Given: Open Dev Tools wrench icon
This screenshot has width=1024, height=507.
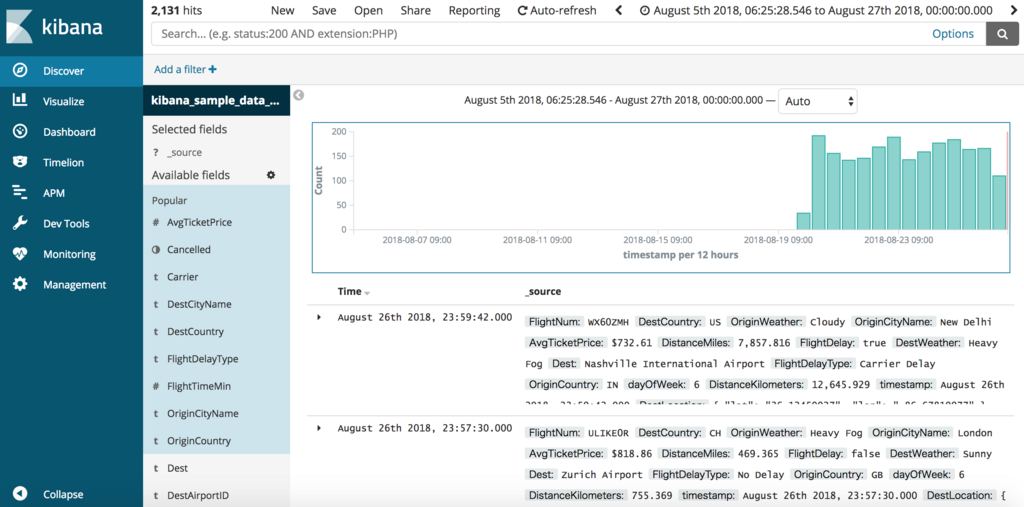Looking at the screenshot, I should pyautogui.click(x=20, y=223).
